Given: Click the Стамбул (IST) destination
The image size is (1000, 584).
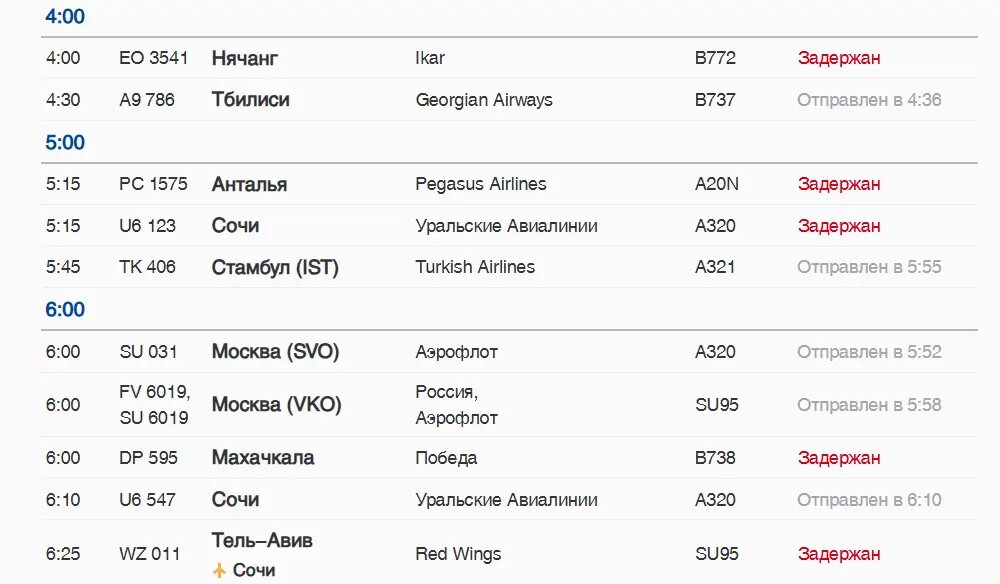Looking at the screenshot, I should click(275, 267).
